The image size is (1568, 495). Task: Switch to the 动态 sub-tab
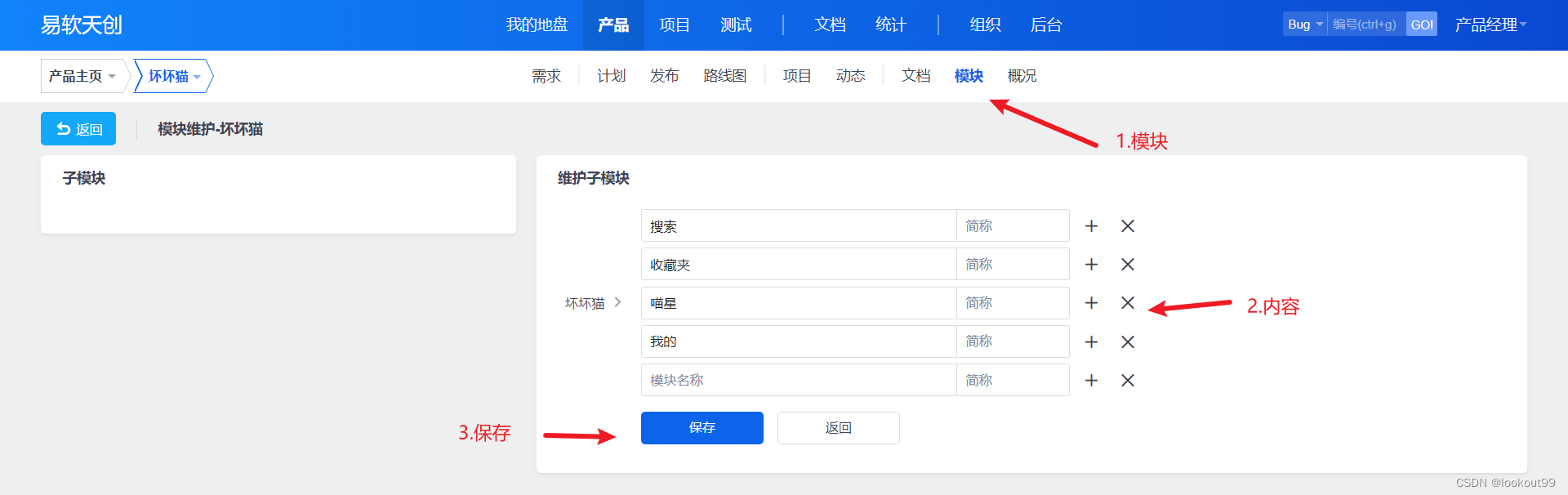[x=850, y=76]
